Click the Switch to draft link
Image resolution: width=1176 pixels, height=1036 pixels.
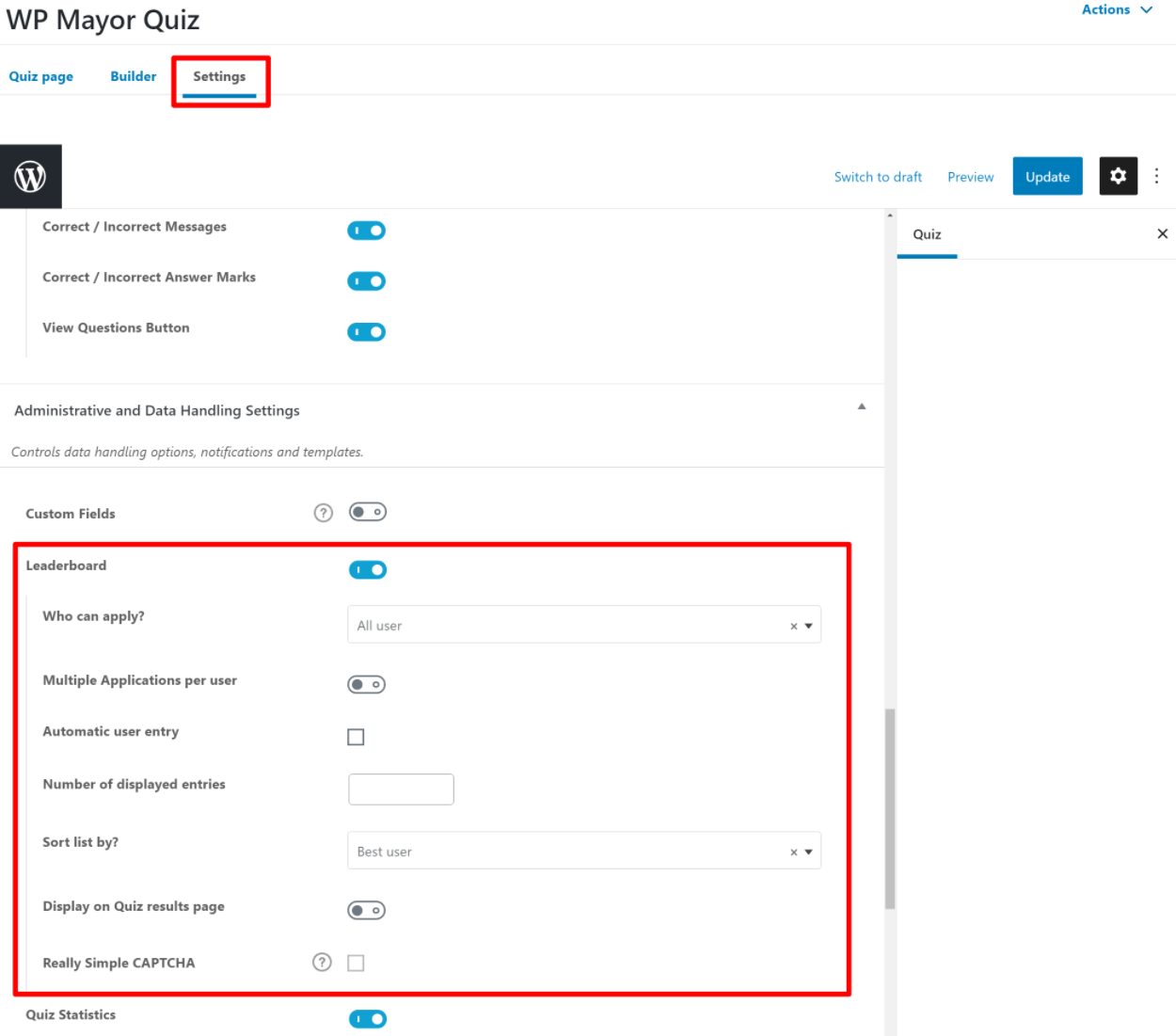(878, 177)
